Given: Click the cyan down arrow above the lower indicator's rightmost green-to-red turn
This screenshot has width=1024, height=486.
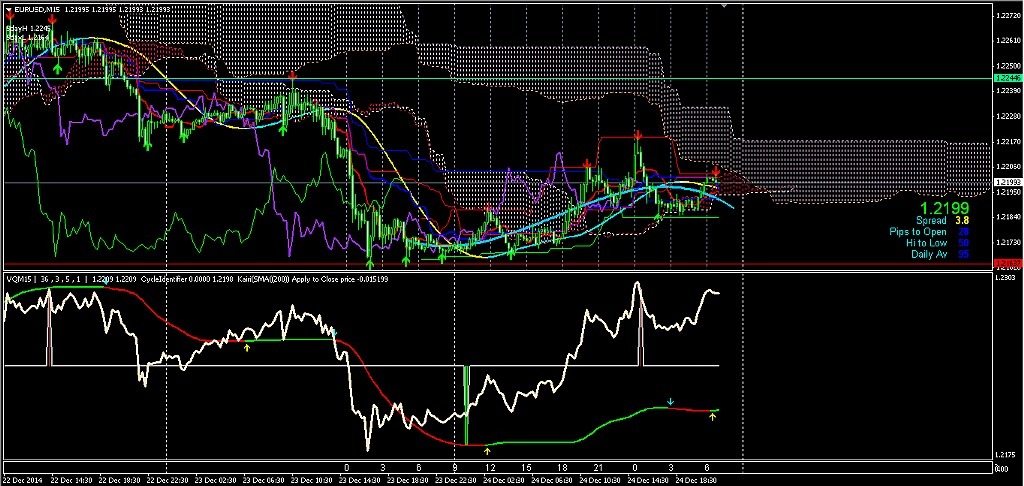Looking at the screenshot, I should click(x=670, y=400).
